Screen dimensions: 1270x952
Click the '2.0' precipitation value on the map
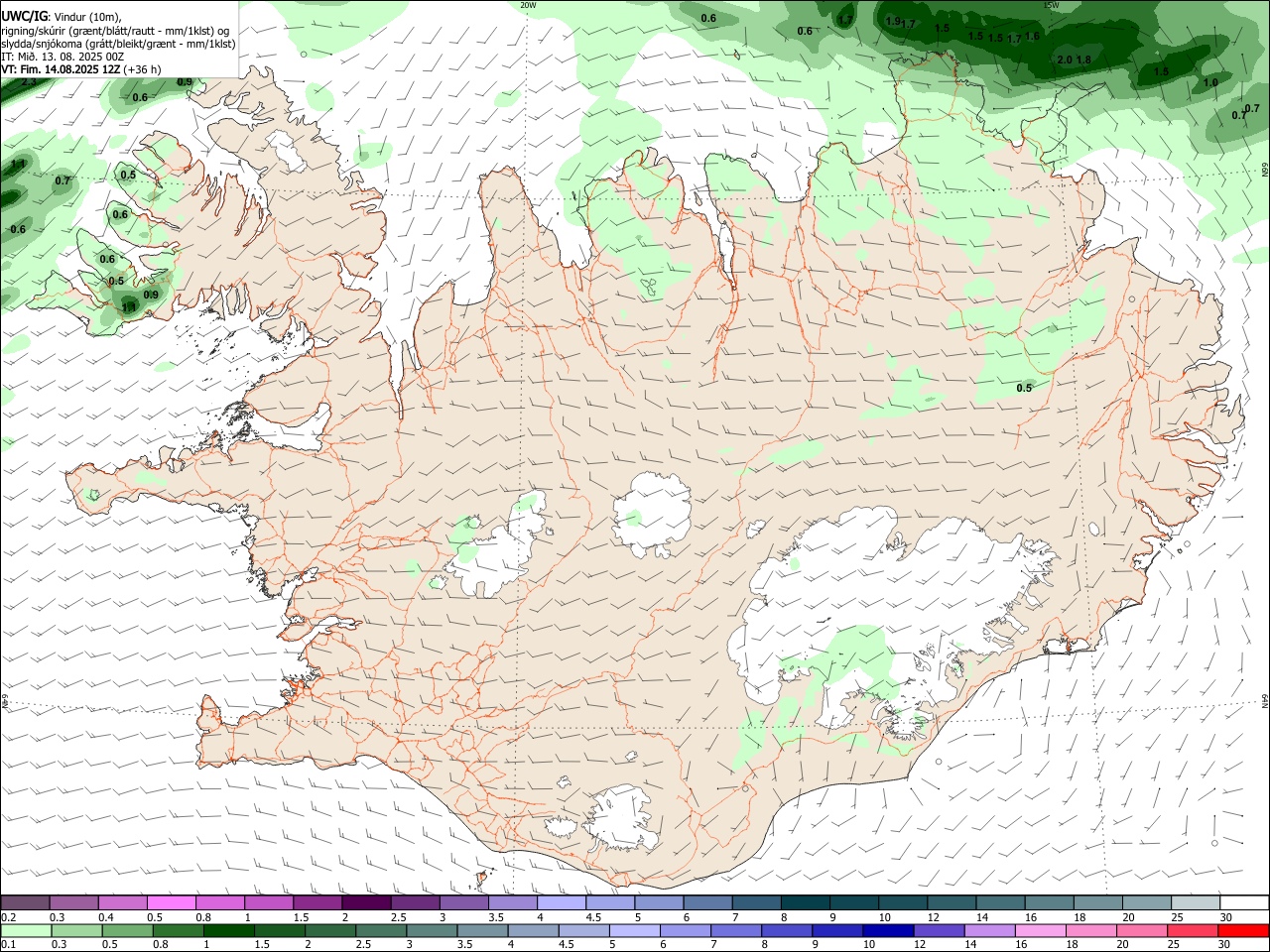[1065, 60]
